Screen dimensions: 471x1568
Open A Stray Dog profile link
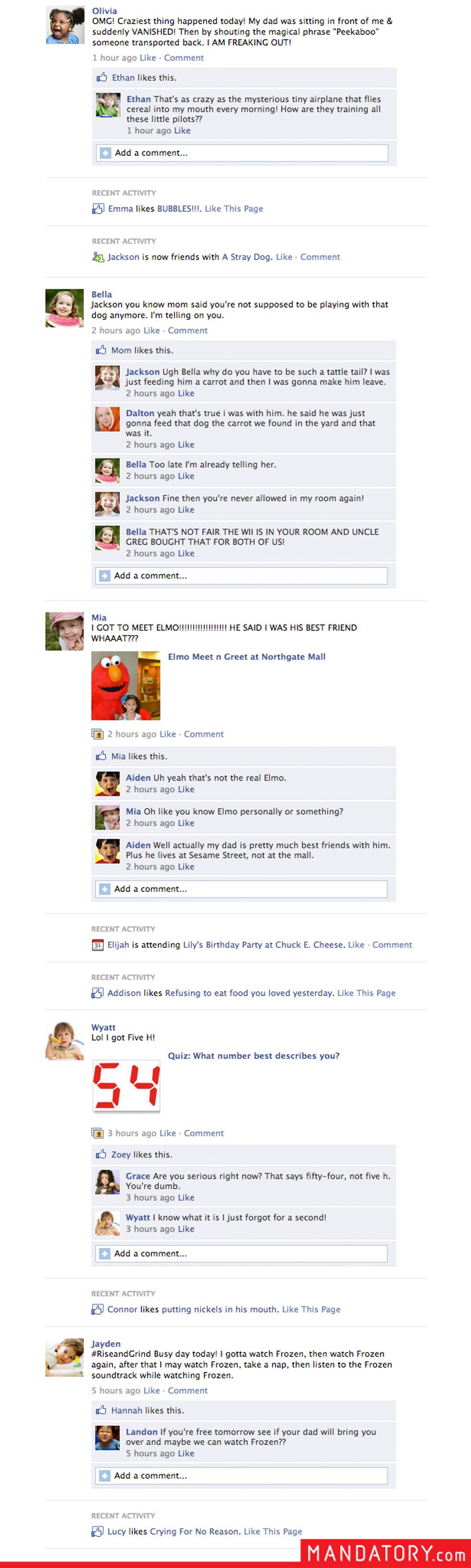pos(246,257)
